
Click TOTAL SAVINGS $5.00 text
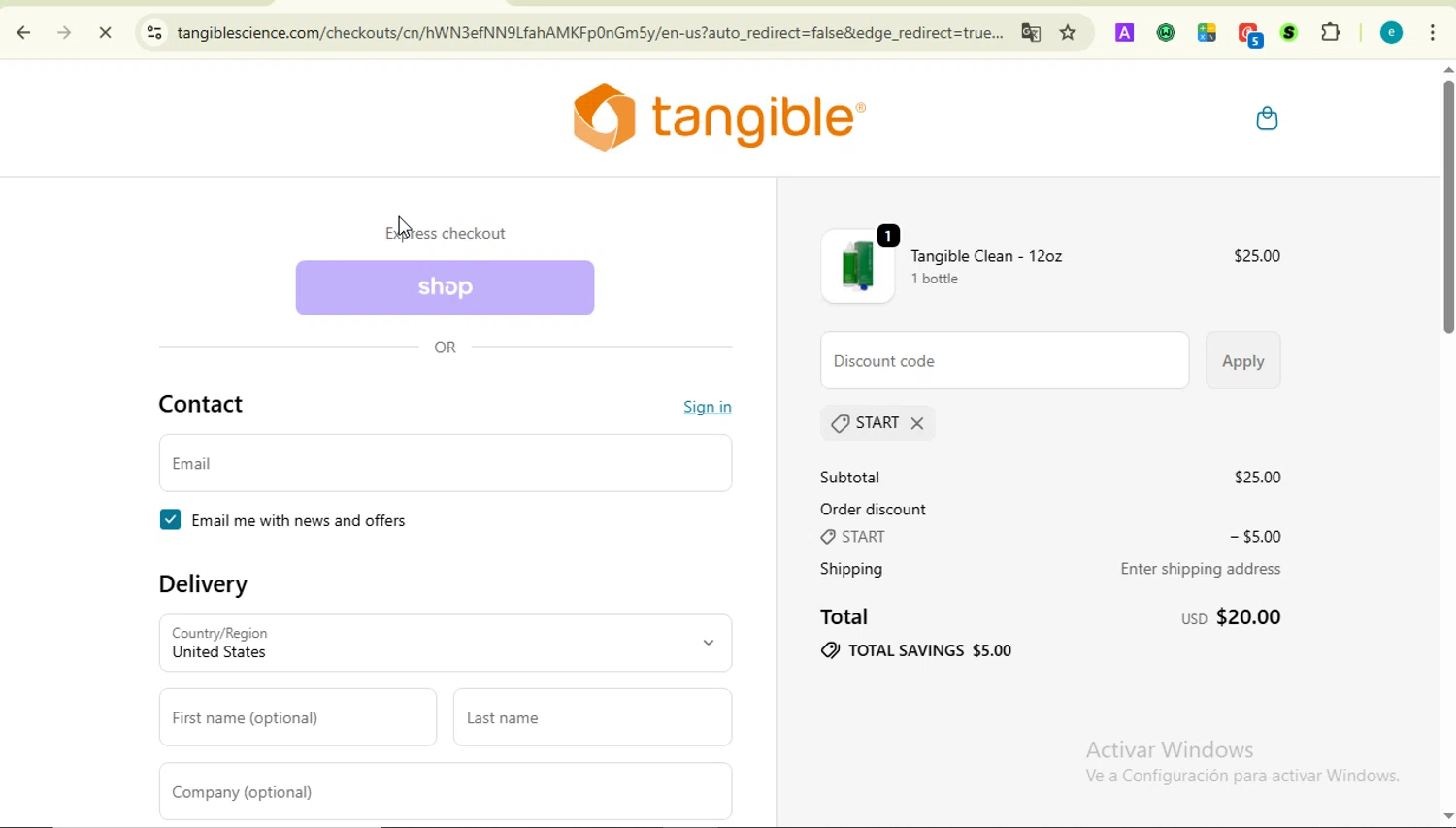916,650
